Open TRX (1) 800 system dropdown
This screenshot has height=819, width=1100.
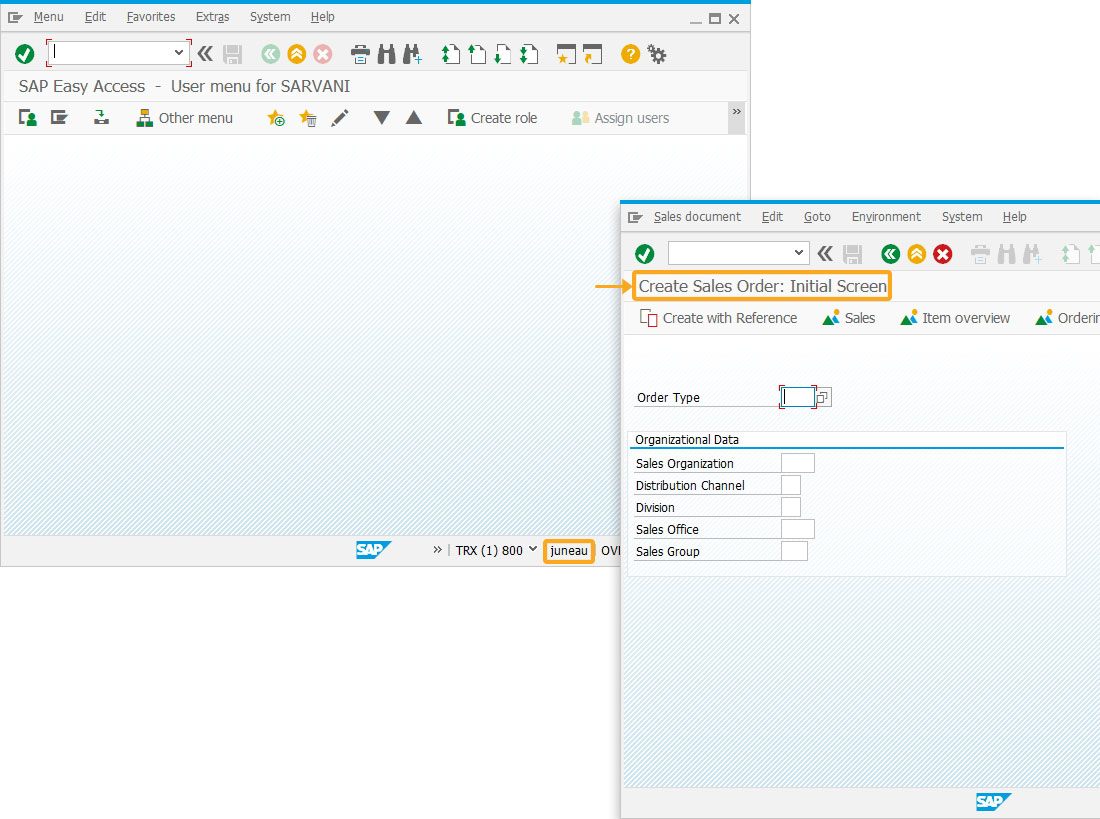496,550
